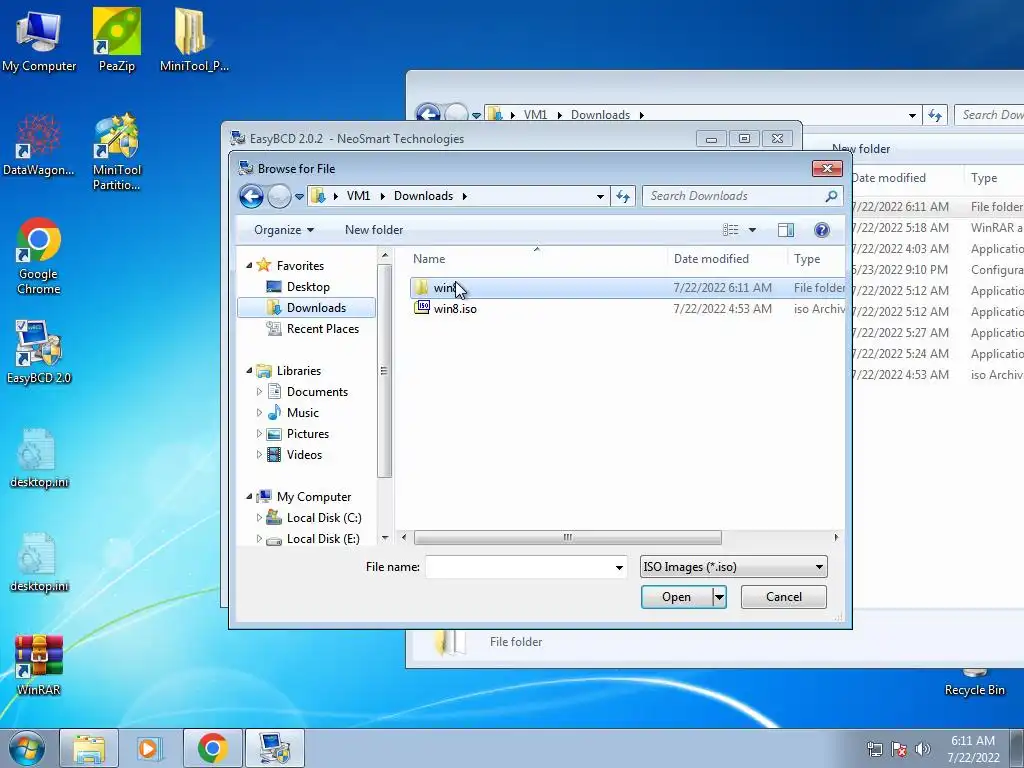The image size is (1024, 768).
Task: Click the Search Downloads box in Browse dialog
Action: 734,196
